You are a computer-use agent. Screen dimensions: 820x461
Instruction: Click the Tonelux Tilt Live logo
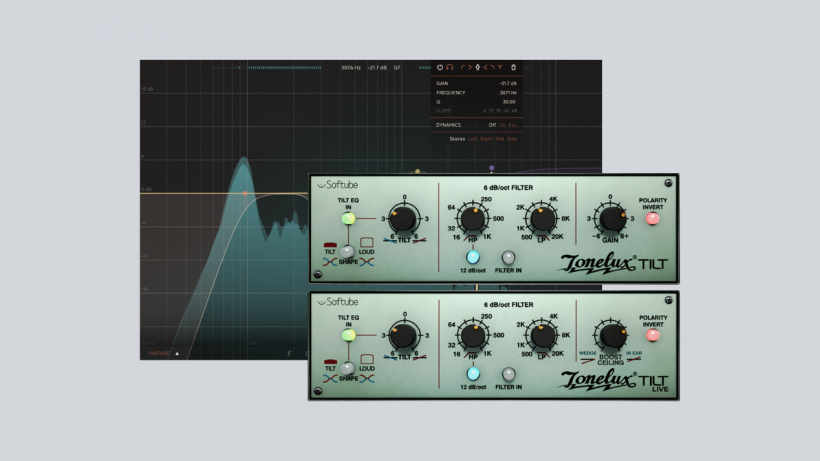pos(614,380)
